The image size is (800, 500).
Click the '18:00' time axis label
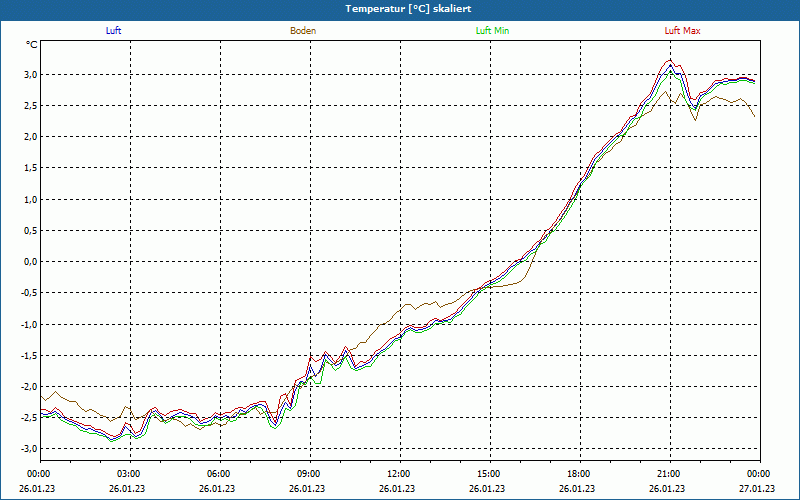coord(578,474)
